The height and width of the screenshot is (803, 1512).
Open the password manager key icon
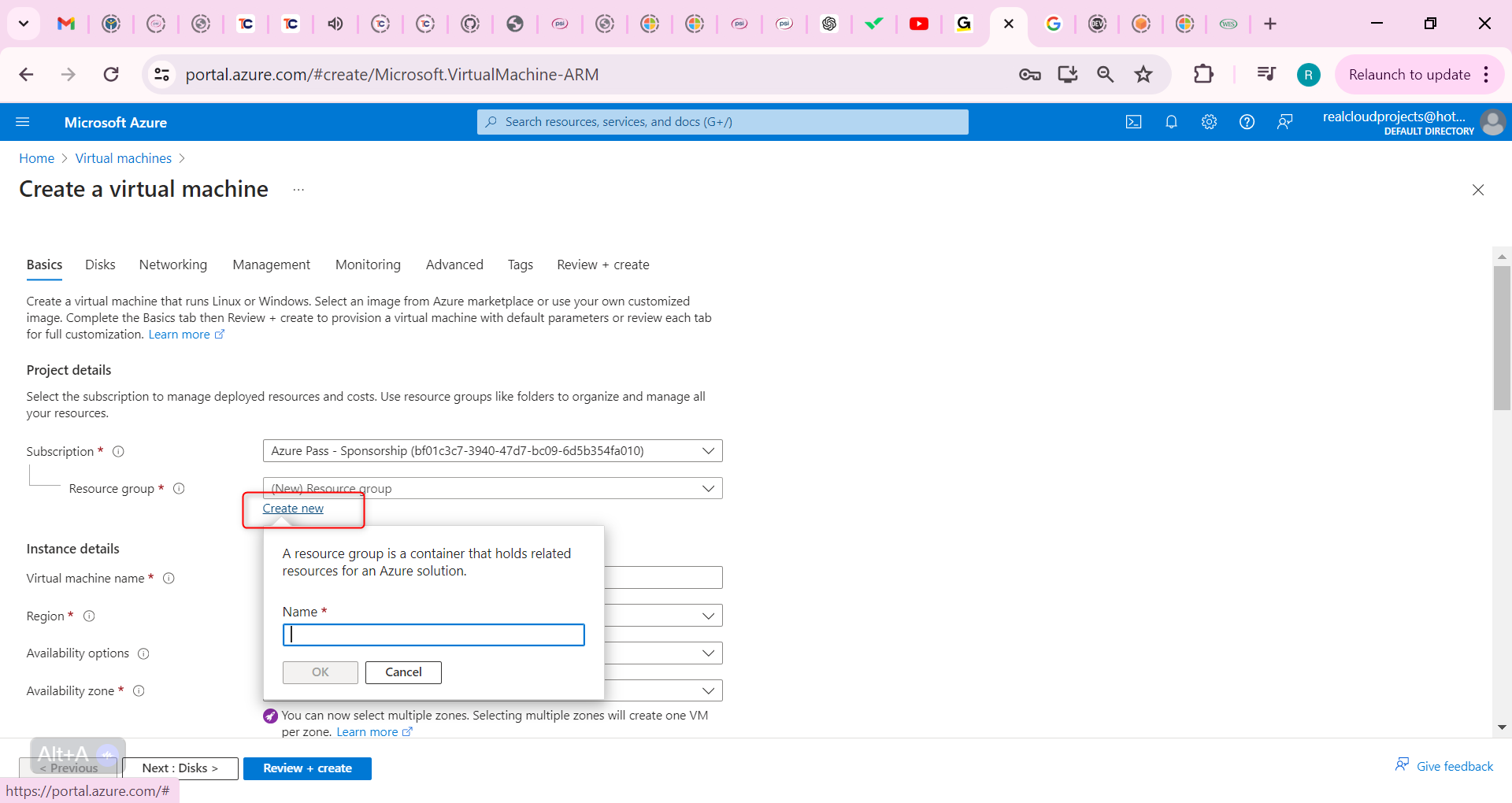[x=1029, y=75]
